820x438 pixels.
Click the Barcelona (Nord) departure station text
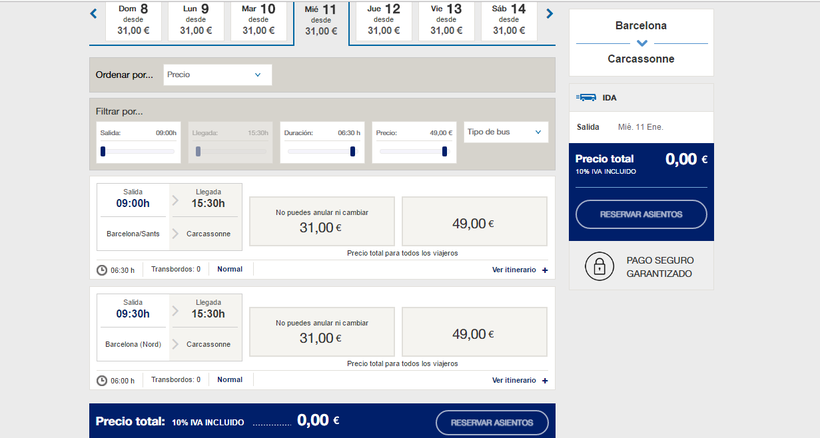point(133,344)
